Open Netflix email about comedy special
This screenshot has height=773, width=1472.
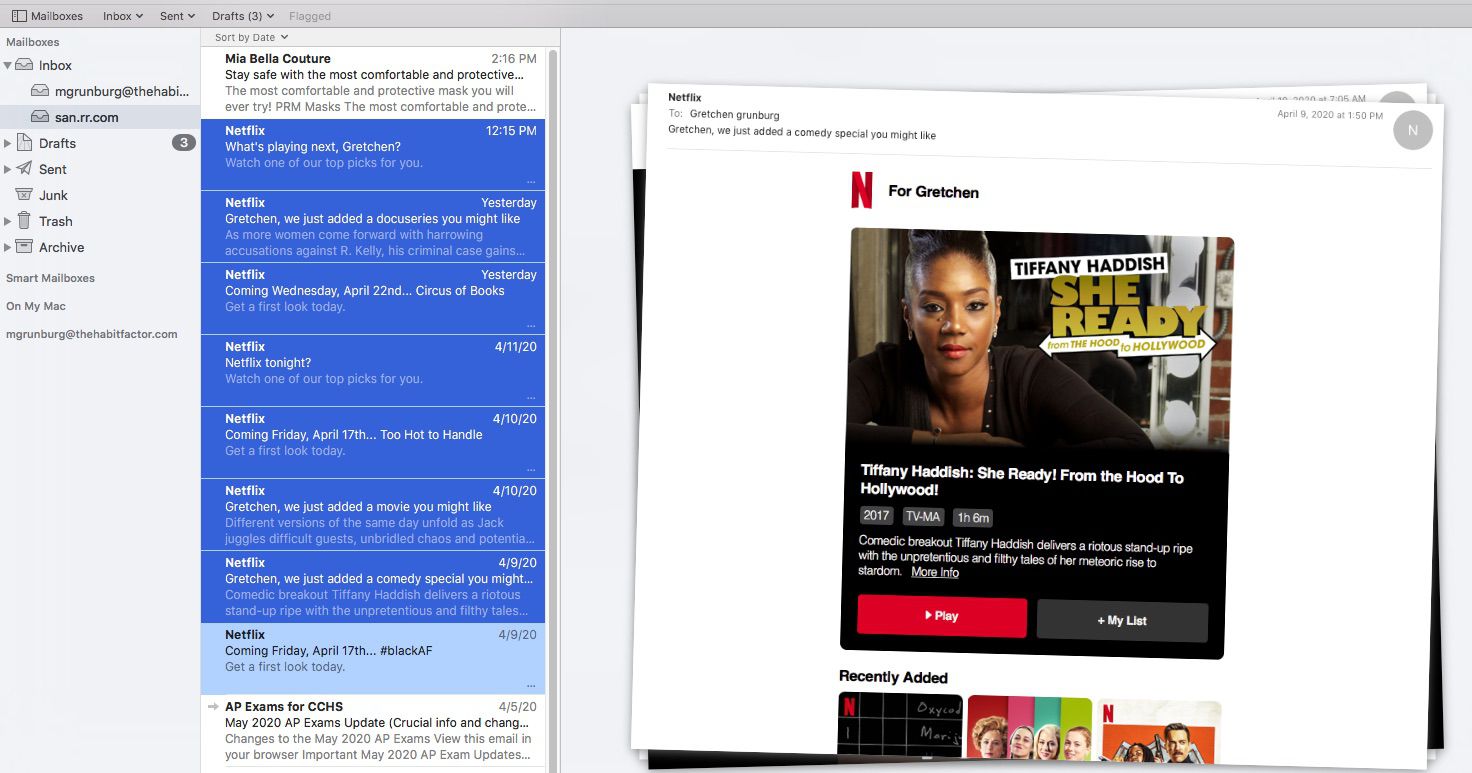(x=373, y=586)
